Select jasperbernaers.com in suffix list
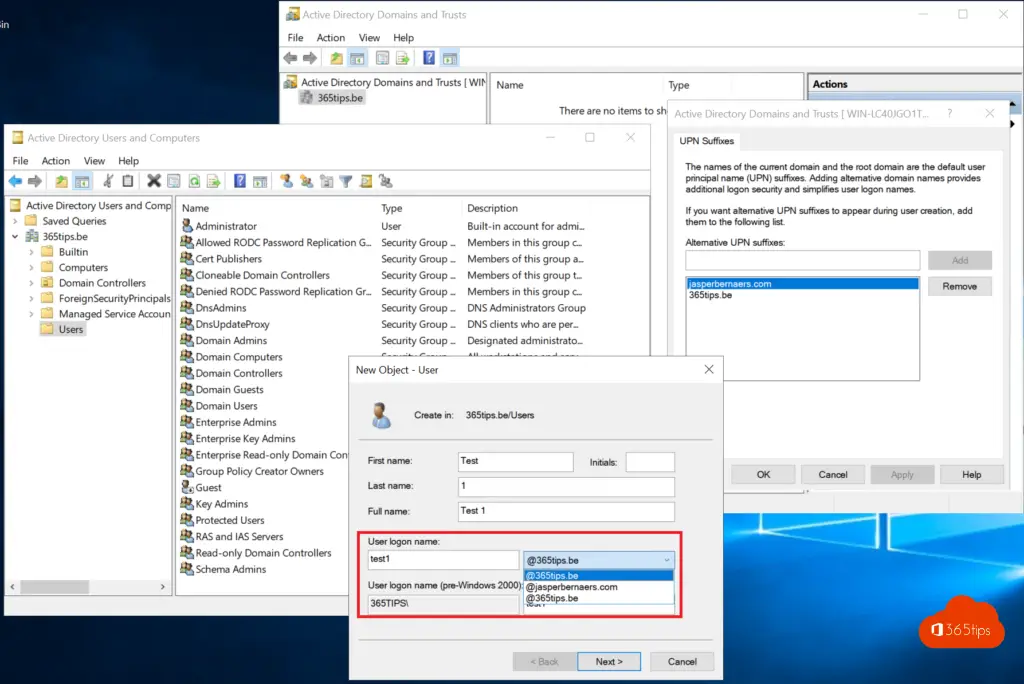The width and height of the screenshot is (1024, 684). click(803, 284)
